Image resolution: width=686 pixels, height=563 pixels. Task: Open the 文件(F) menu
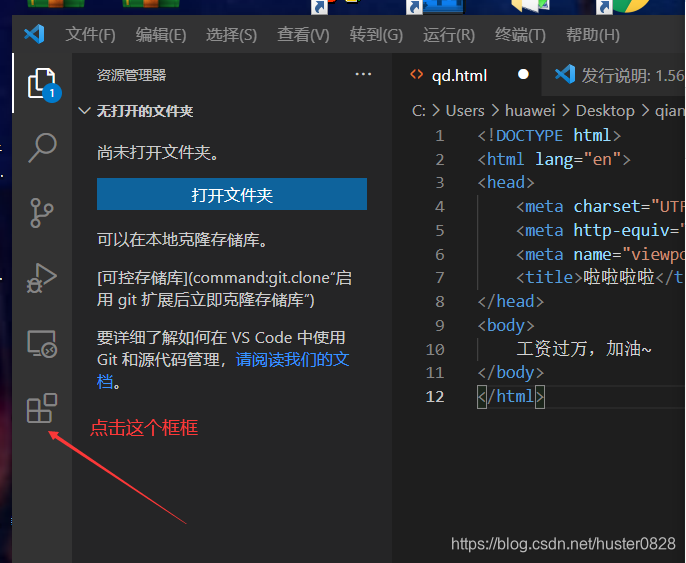(91, 35)
